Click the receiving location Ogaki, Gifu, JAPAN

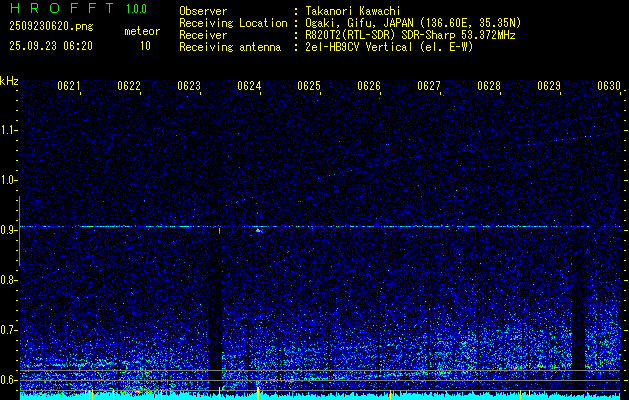coord(359,23)
